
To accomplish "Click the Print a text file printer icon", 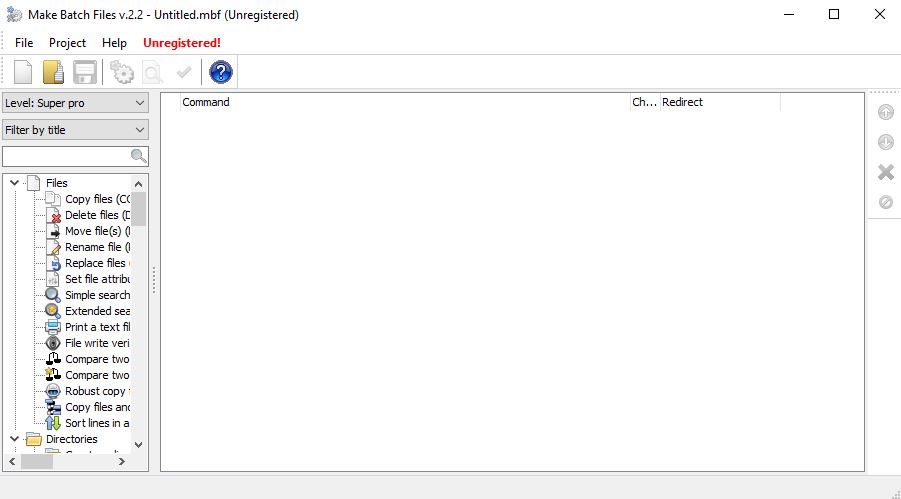I will pos(53,327).
